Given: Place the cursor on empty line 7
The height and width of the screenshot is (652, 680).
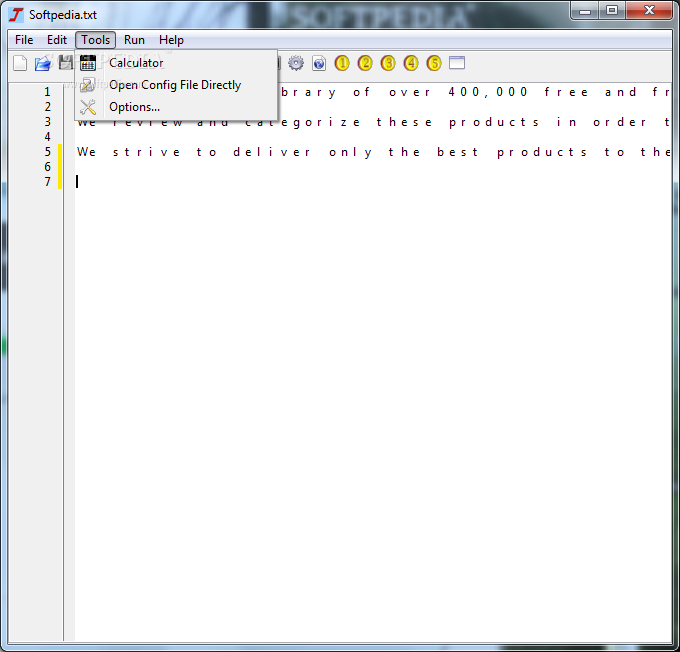Looking at the screenshot, I should [x=373, y=182].
